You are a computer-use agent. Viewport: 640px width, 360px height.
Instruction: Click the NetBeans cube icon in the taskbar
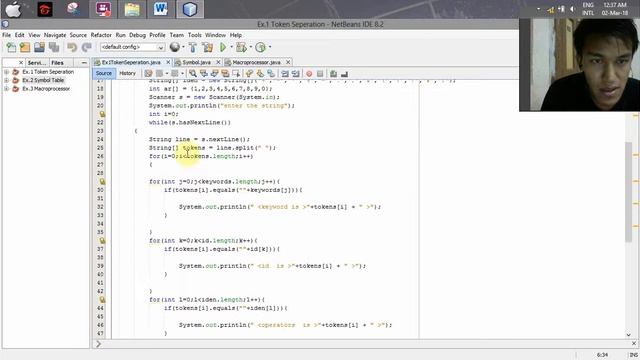[x=190, y=9]
